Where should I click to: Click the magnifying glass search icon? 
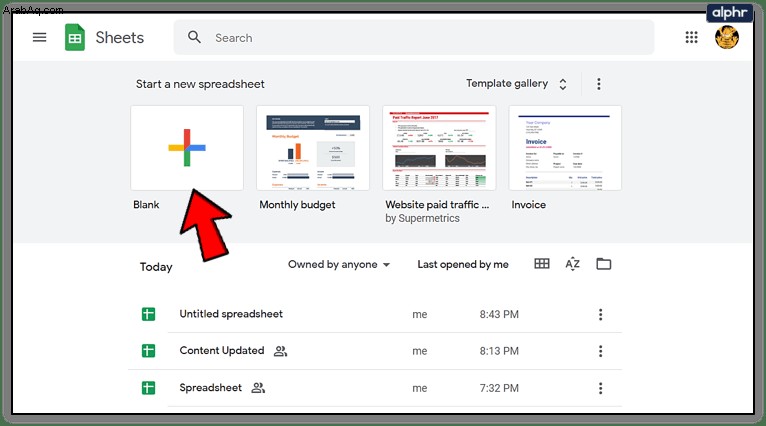(194, 37)
